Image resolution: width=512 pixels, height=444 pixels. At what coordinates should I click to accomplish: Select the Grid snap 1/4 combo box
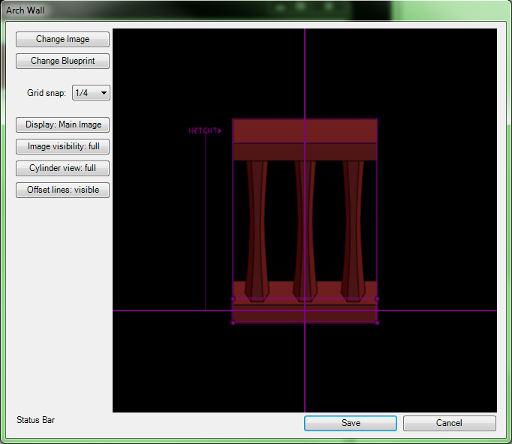[x=91, y=93]
